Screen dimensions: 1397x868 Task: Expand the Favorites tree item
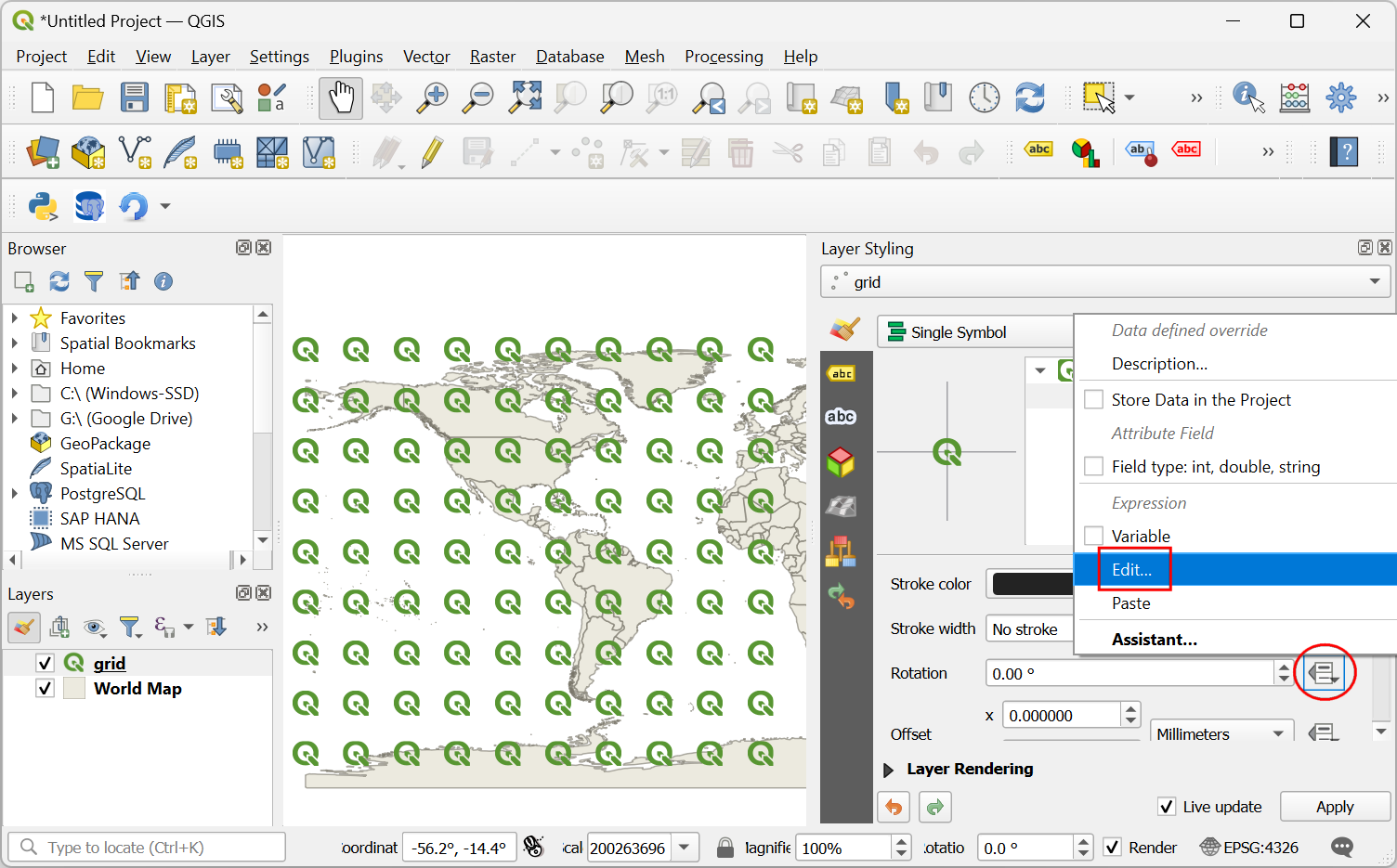tap(15, 318)
